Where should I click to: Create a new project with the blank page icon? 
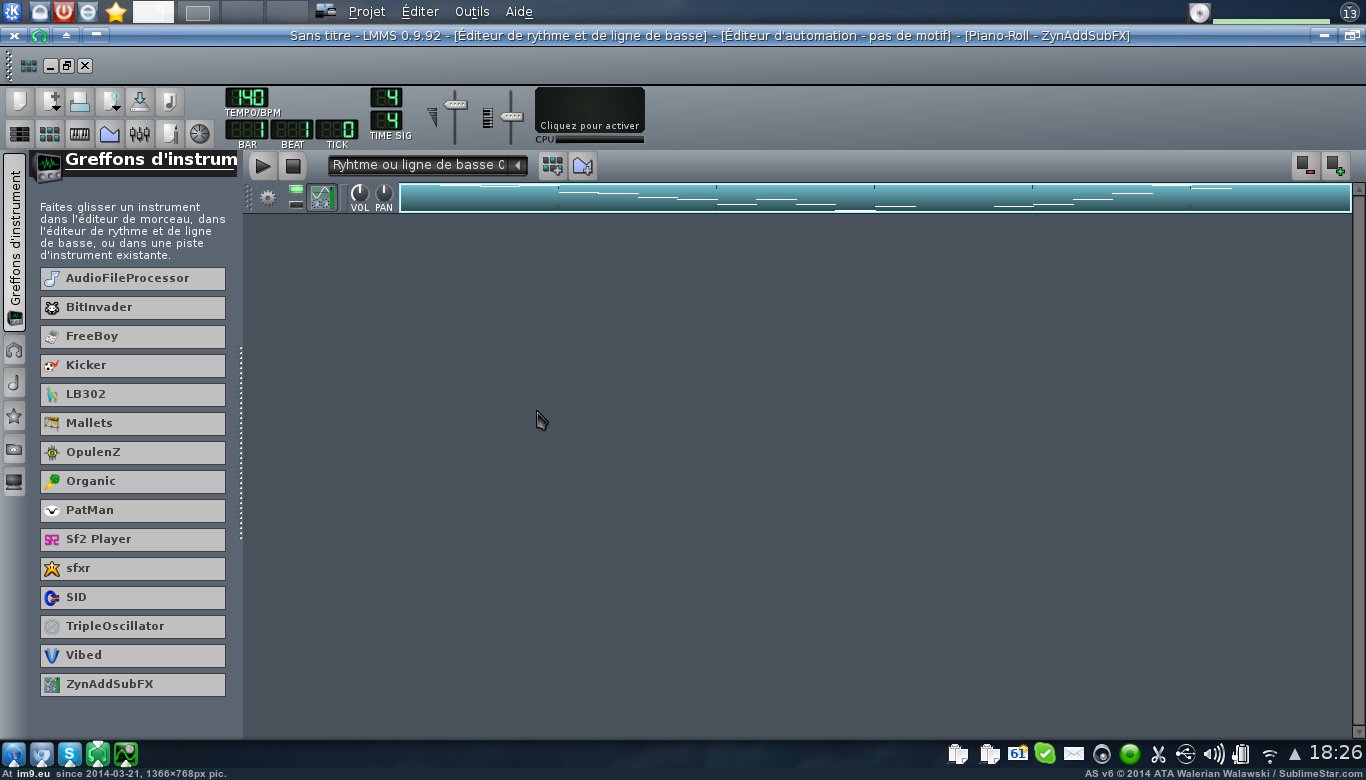click(19, 102)
